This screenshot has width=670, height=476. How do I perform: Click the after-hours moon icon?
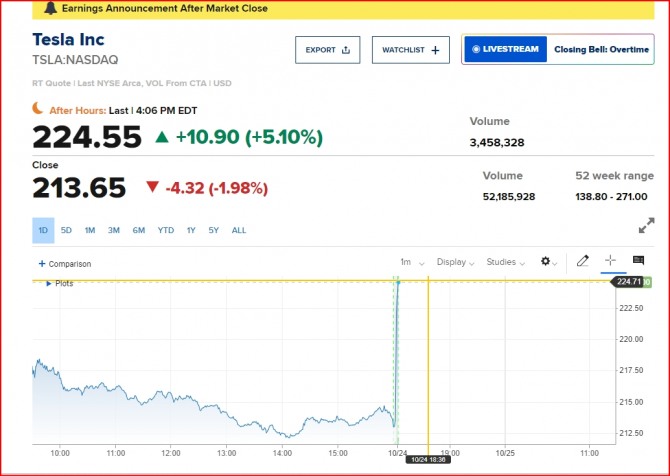(38, 109)
